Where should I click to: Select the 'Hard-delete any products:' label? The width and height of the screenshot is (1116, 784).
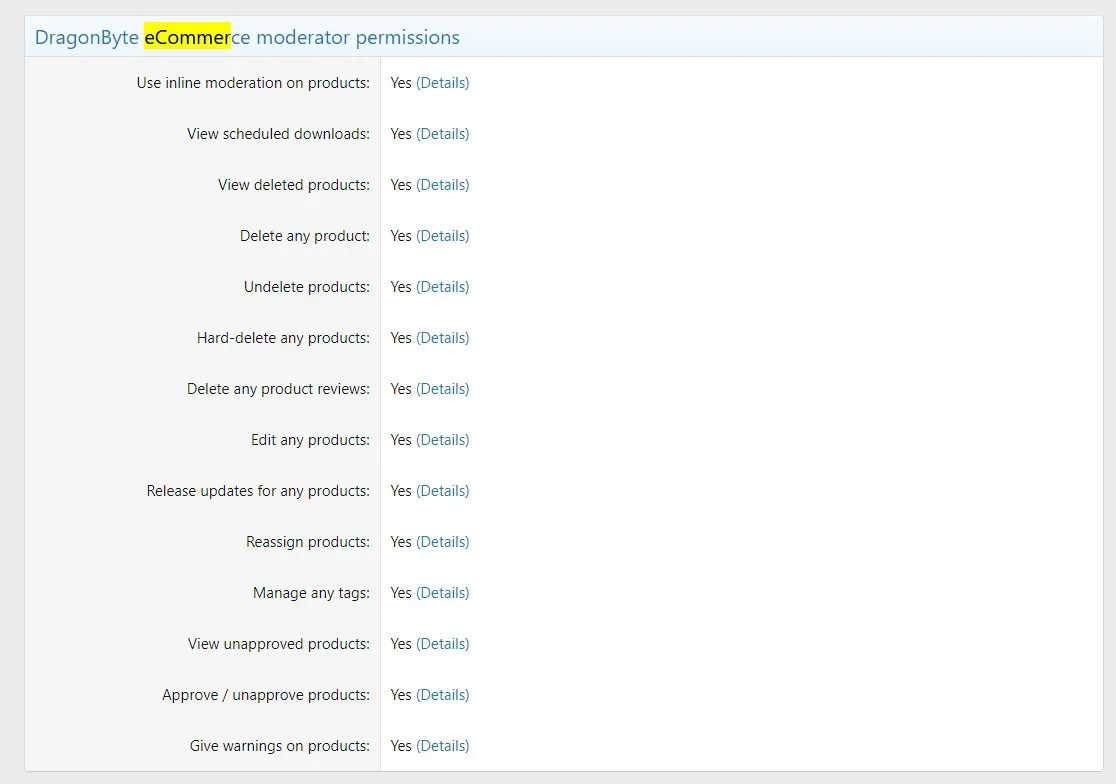tap(283, 338)
